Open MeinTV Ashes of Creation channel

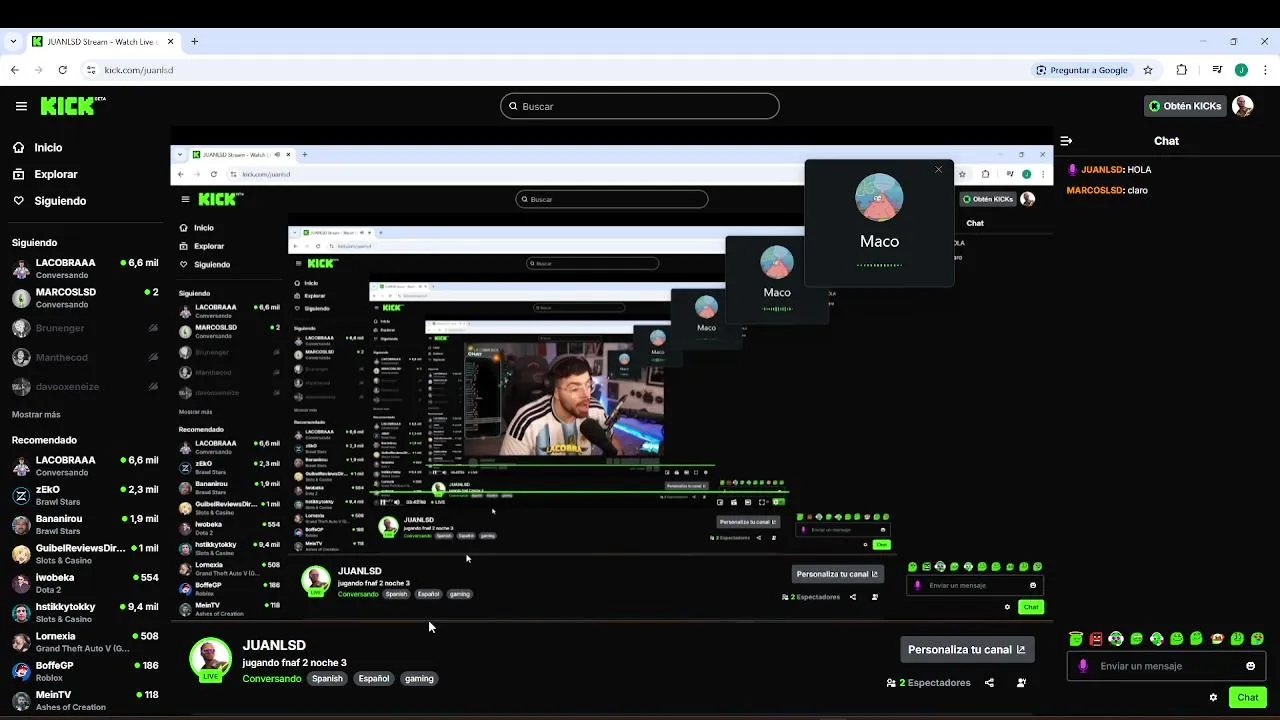pos(85,700)
